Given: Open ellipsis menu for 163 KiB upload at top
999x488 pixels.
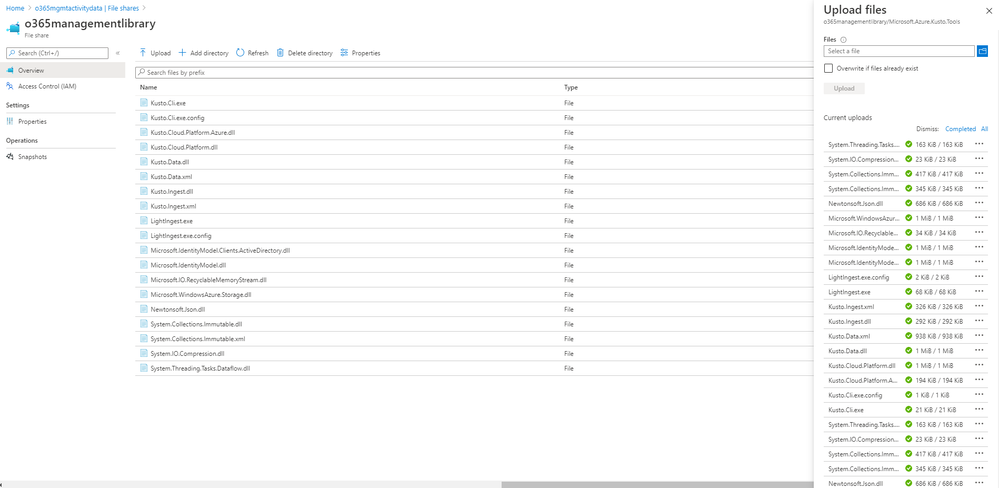Looking at the screenshot, I should point(979,144).
